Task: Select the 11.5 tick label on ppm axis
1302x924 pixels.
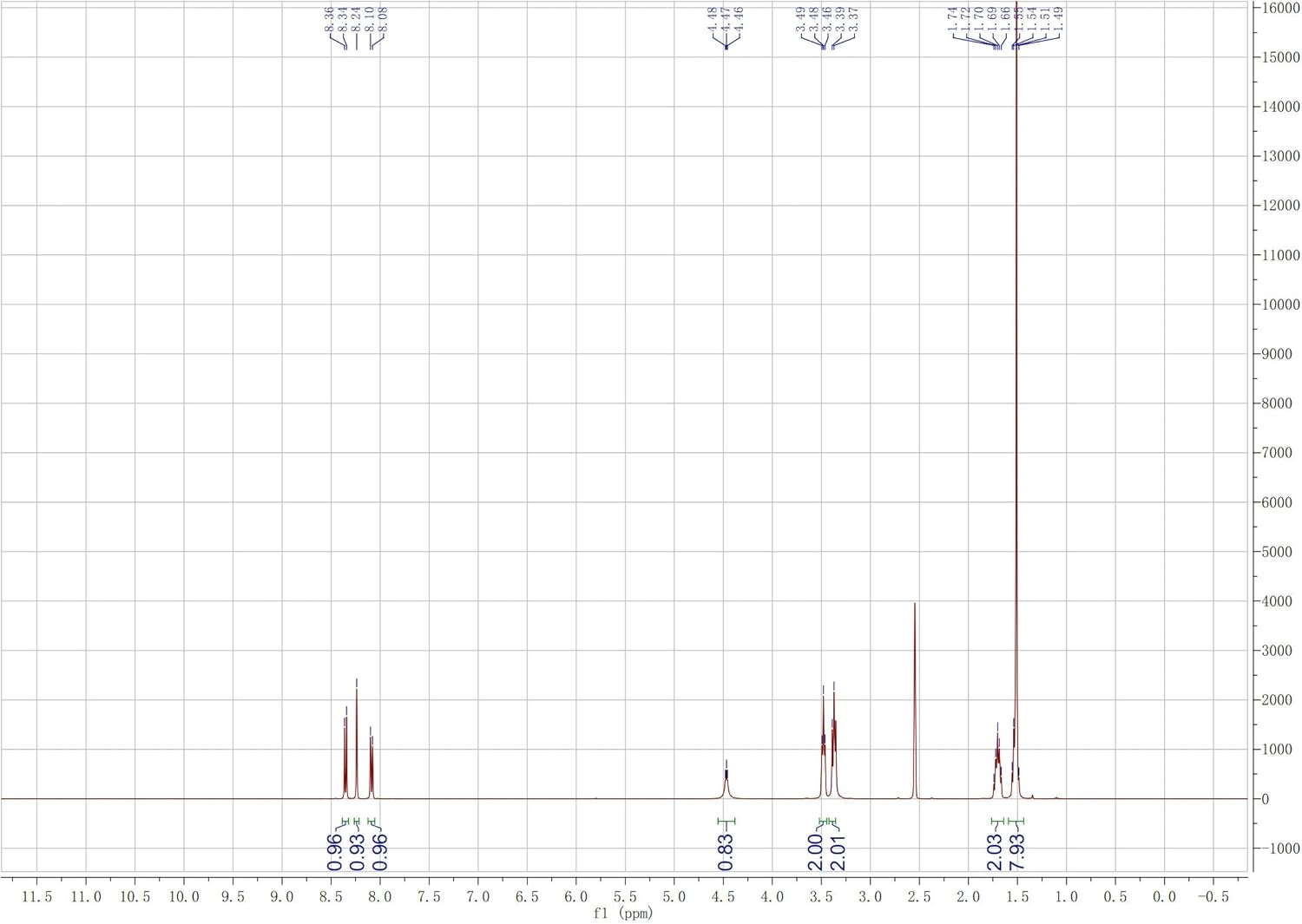Action: pos(36,897)
